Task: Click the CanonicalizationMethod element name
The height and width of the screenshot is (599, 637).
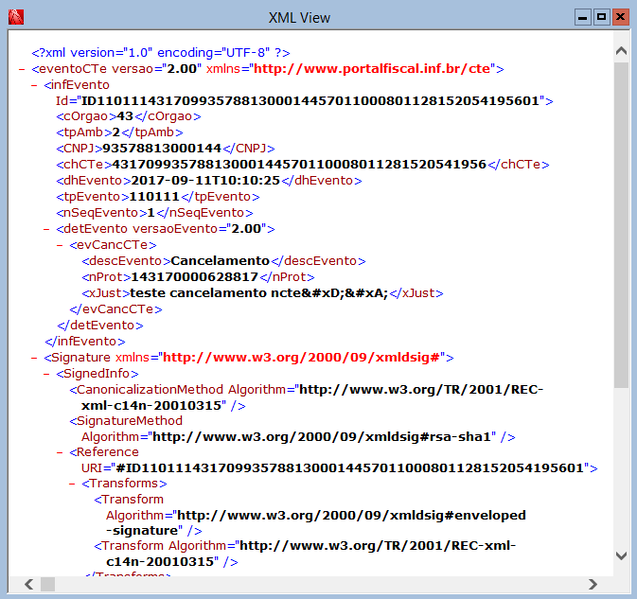Action: (150, 390)
